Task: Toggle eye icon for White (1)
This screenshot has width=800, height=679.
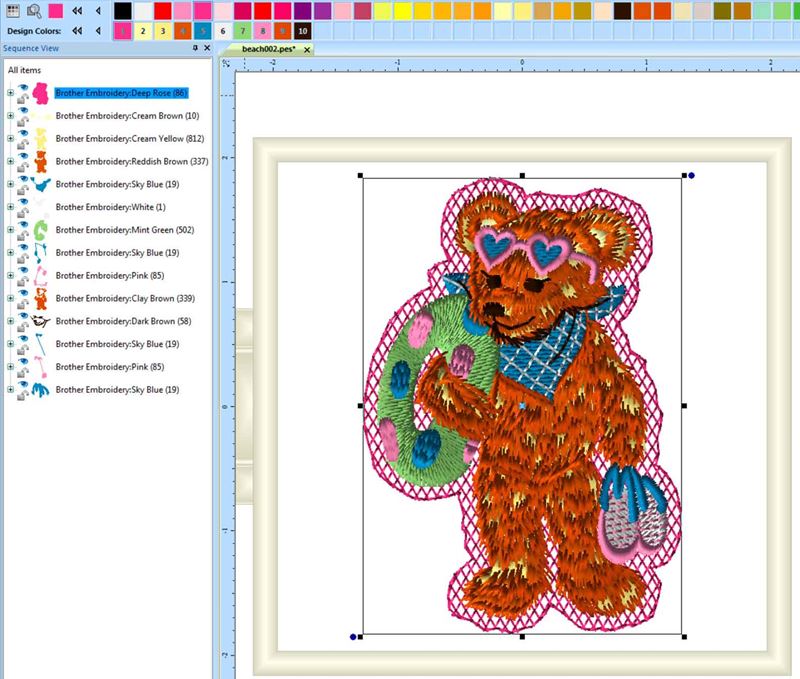Action: point(23,202)
